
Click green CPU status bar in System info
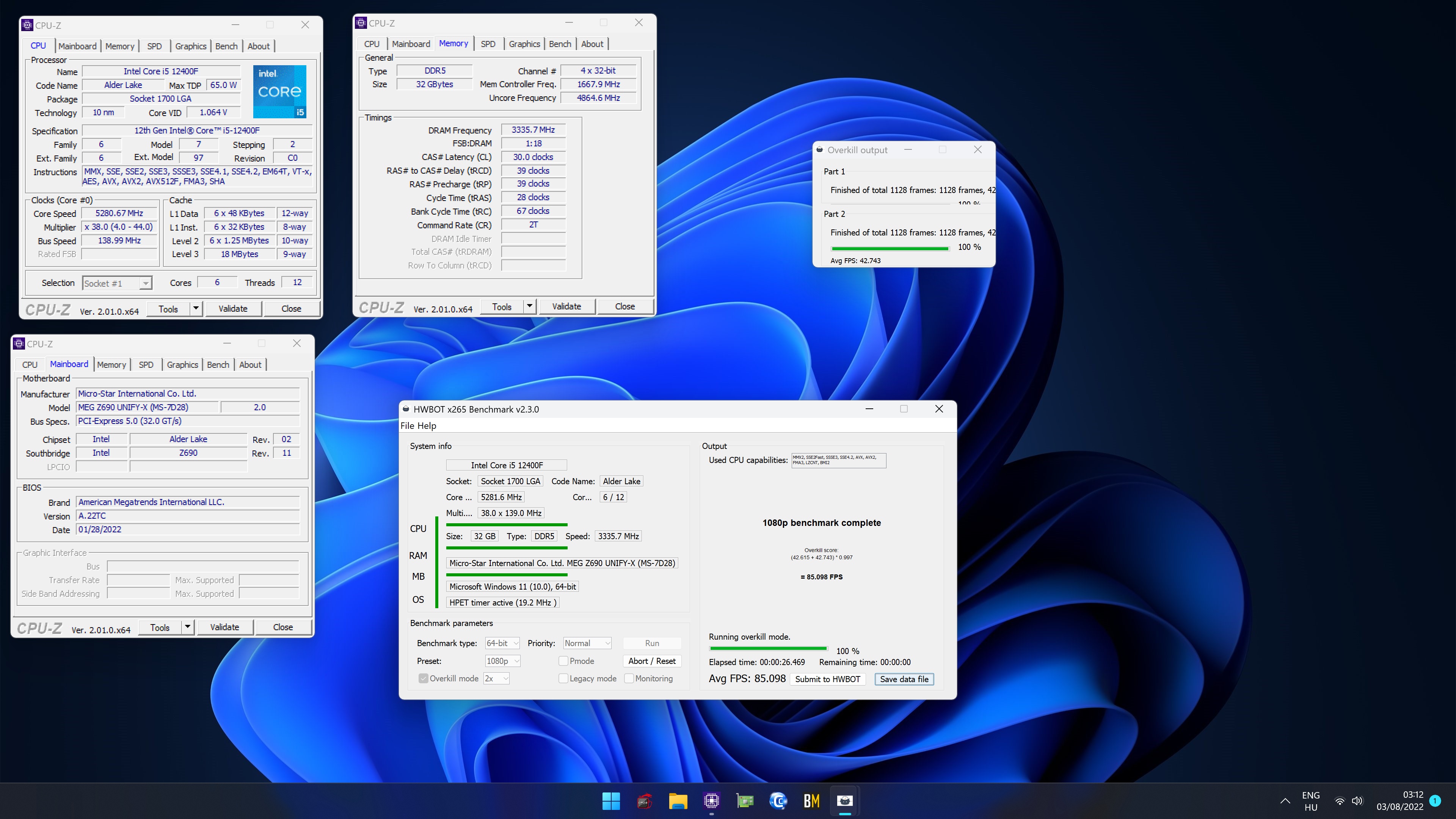[507, 524]
